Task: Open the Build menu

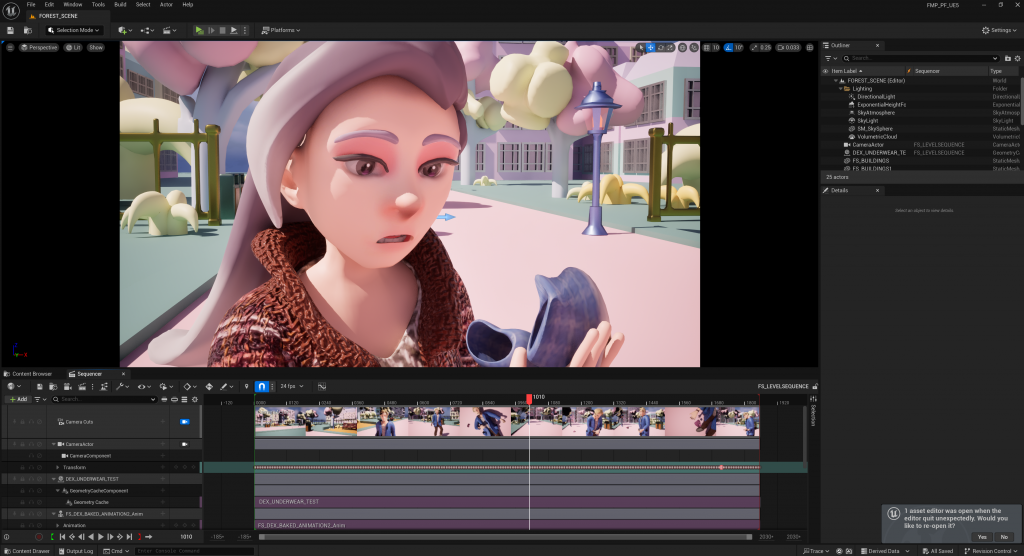Action: pyautogui.click(x=120, y=5)
